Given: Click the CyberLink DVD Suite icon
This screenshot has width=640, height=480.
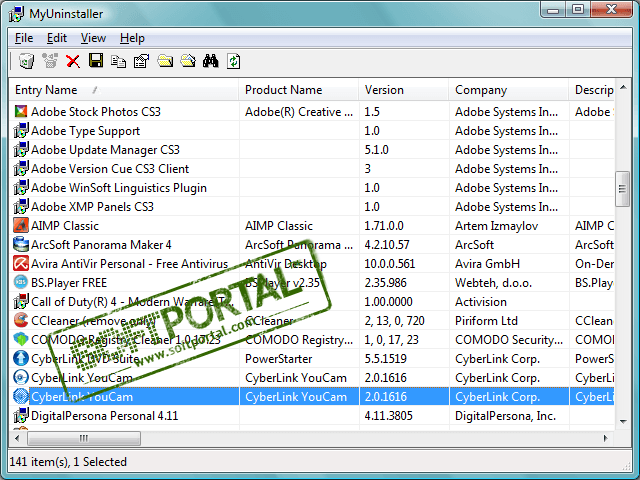Looking at the screenshot, I should pos(21,358).
